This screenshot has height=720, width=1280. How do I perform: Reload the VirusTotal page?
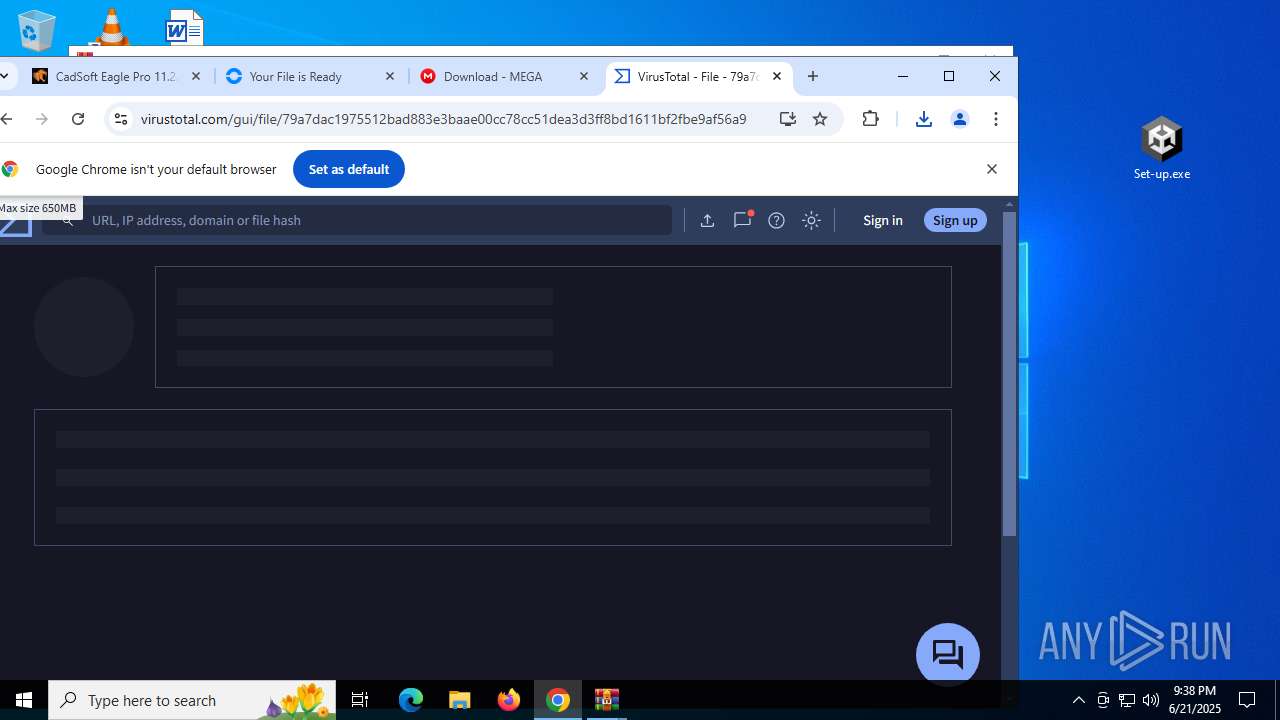78,119
